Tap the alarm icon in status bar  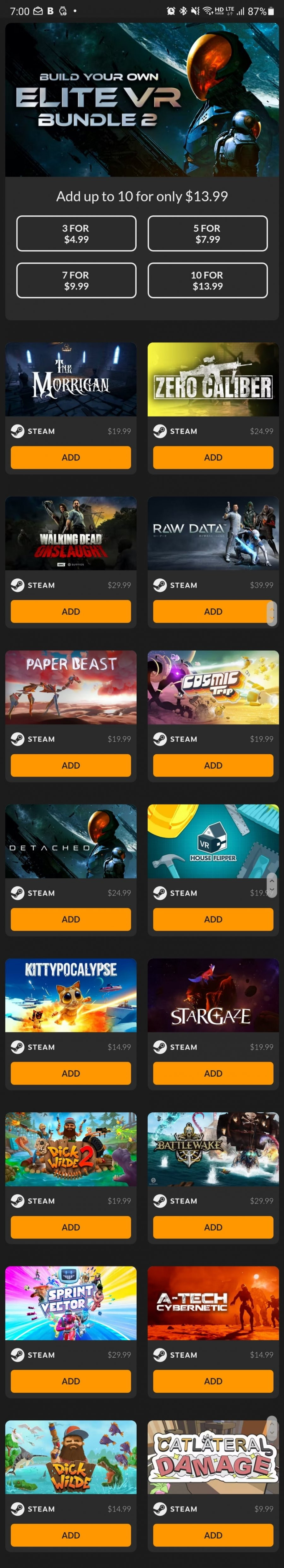171,11
